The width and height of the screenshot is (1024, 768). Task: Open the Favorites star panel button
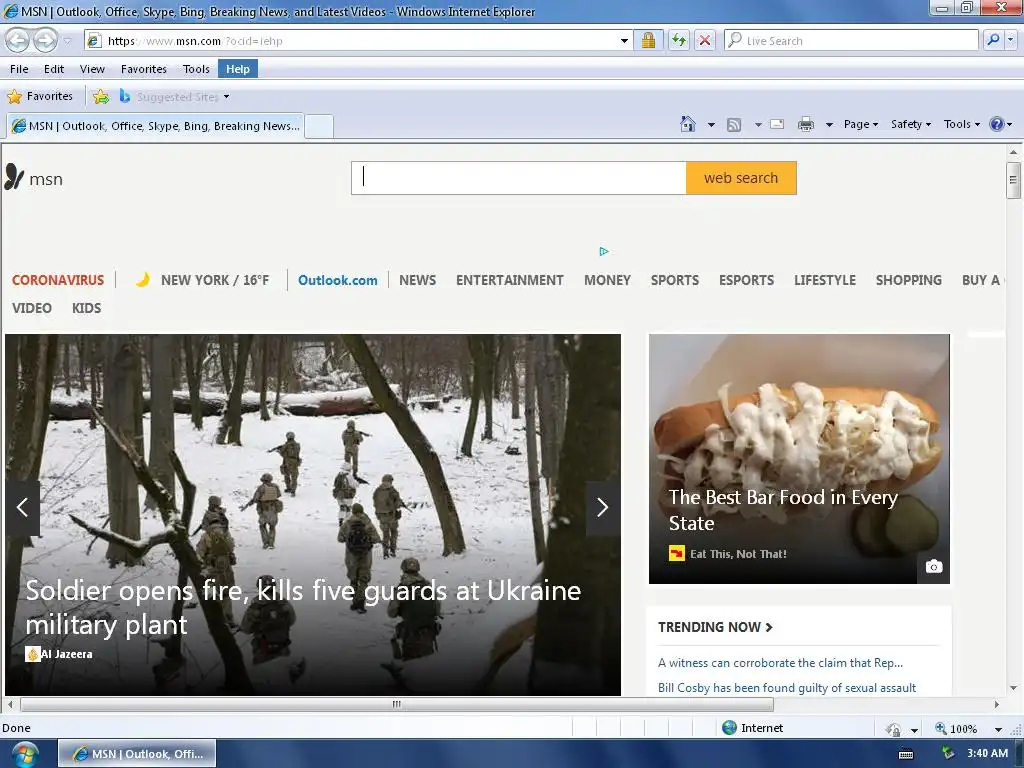click(x=40, y=97)
